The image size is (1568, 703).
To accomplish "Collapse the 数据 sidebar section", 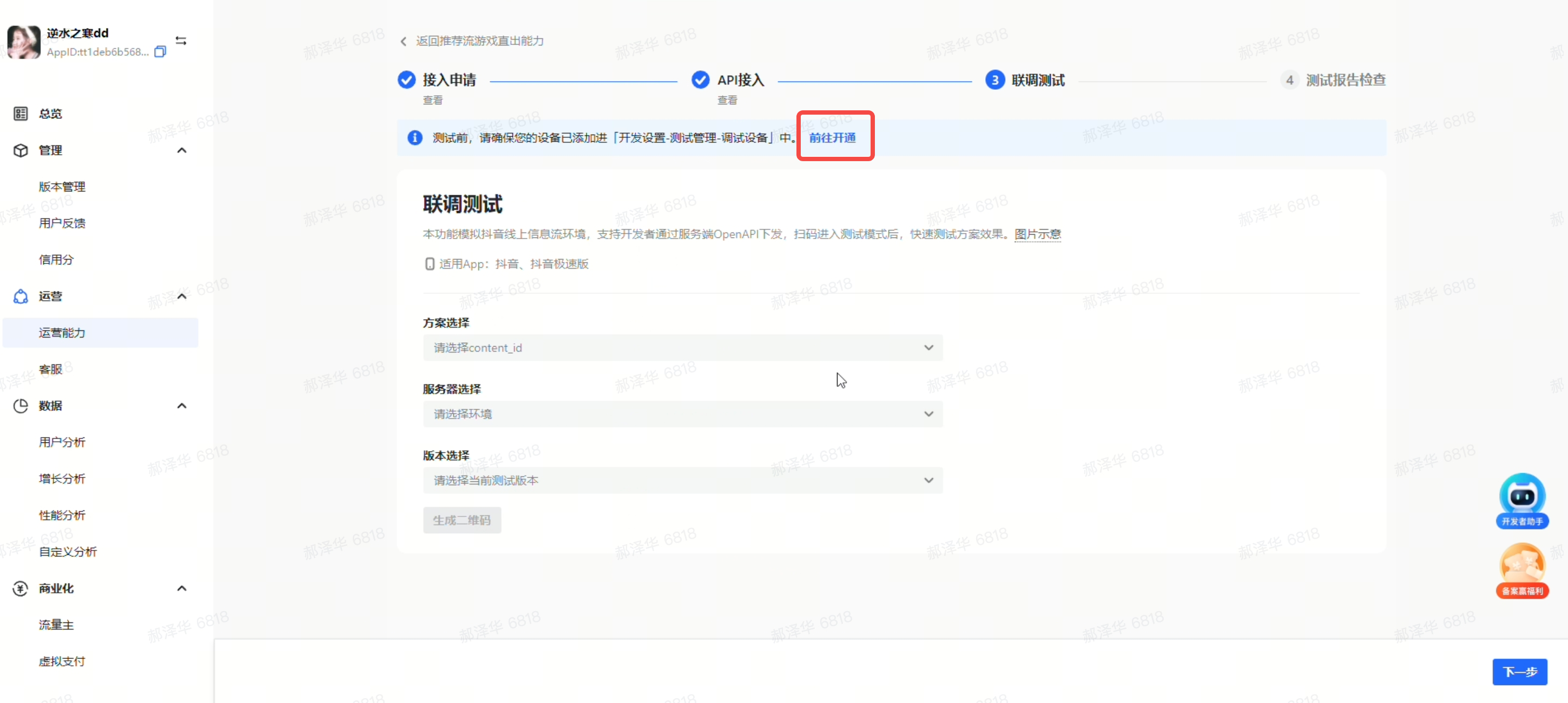I will tap(181, 406).
